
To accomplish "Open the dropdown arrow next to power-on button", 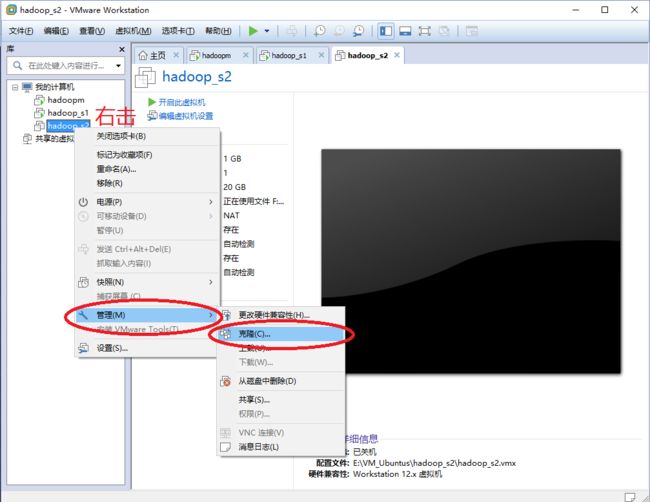I will (268, 31).
